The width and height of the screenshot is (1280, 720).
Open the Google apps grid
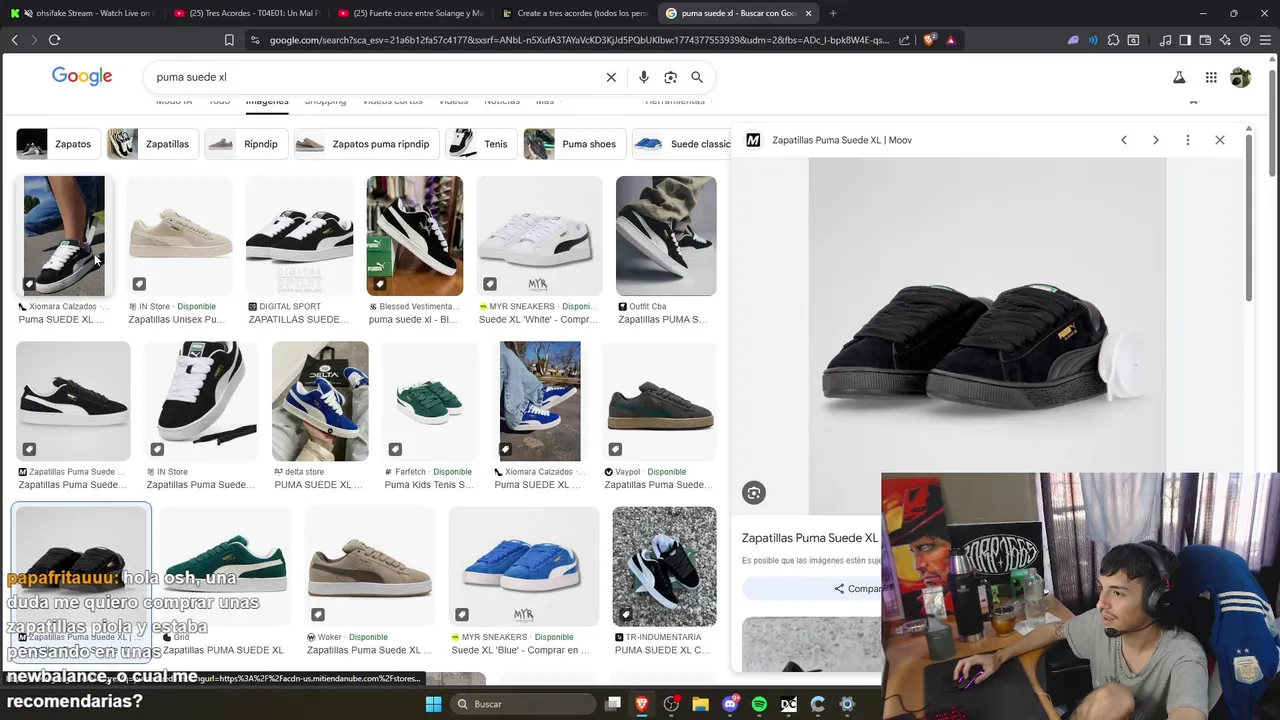pyautogui.click(x=1211, y=77)
